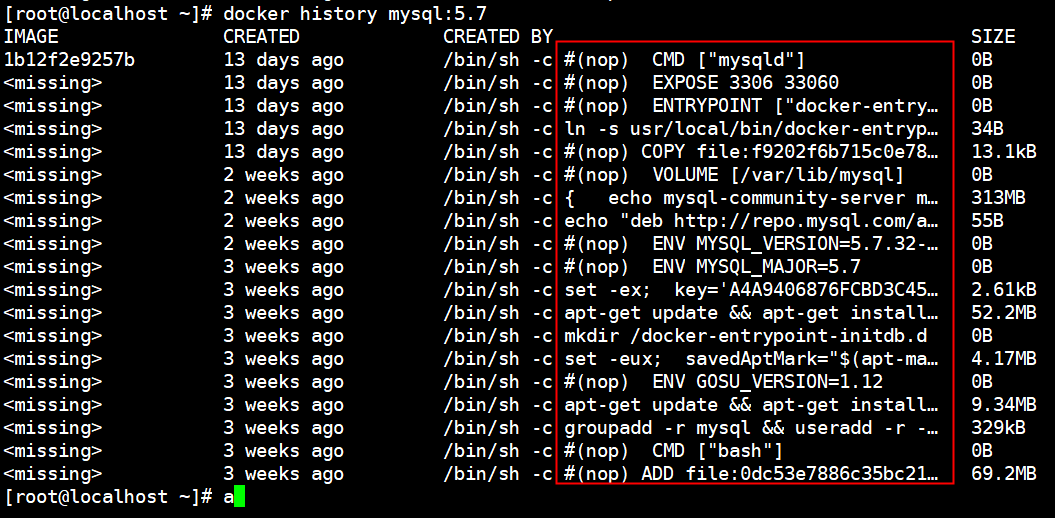Click the image ID 1b12f2e9257b
The image size is (1055, 518).
pos(70,61)
